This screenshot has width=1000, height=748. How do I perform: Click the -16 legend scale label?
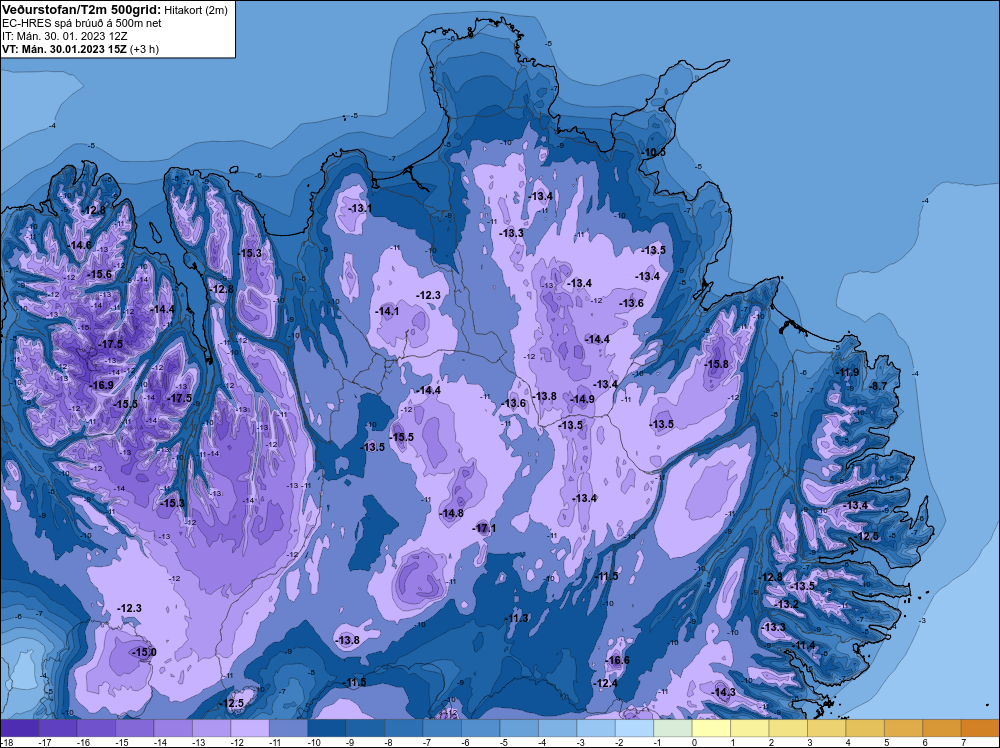tap(83, 742)
